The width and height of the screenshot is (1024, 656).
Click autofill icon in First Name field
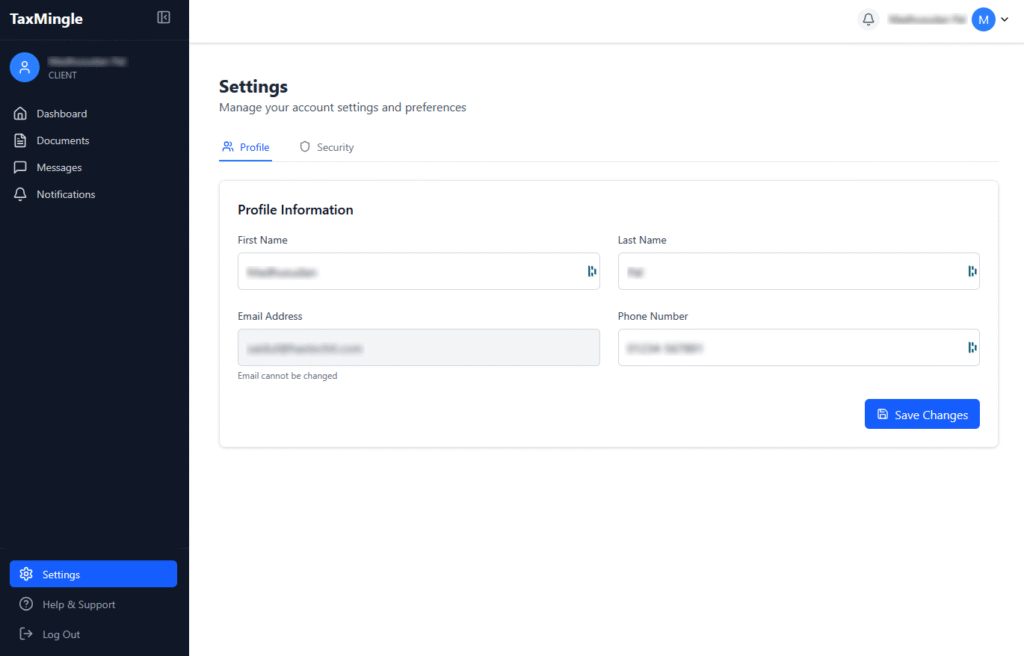coord(592,271)
